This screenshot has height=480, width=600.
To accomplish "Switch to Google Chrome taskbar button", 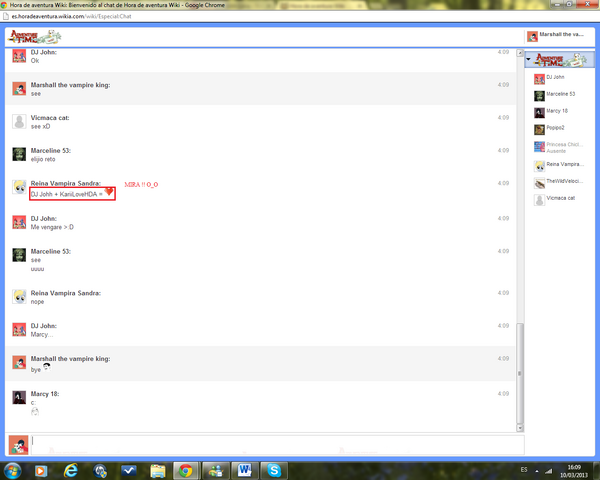I will (x=186, y=471).
